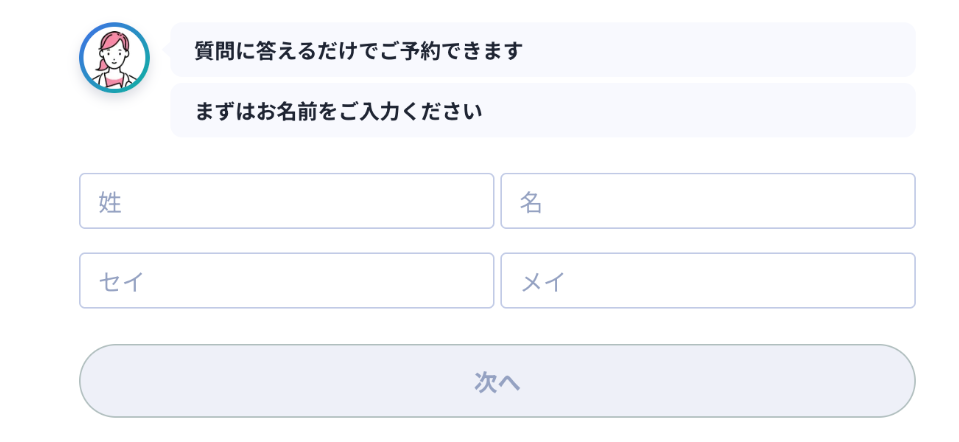Click the message bubble 質問に答えるだけでご予約できます
959x442 pixels.
tap(542, 50)
